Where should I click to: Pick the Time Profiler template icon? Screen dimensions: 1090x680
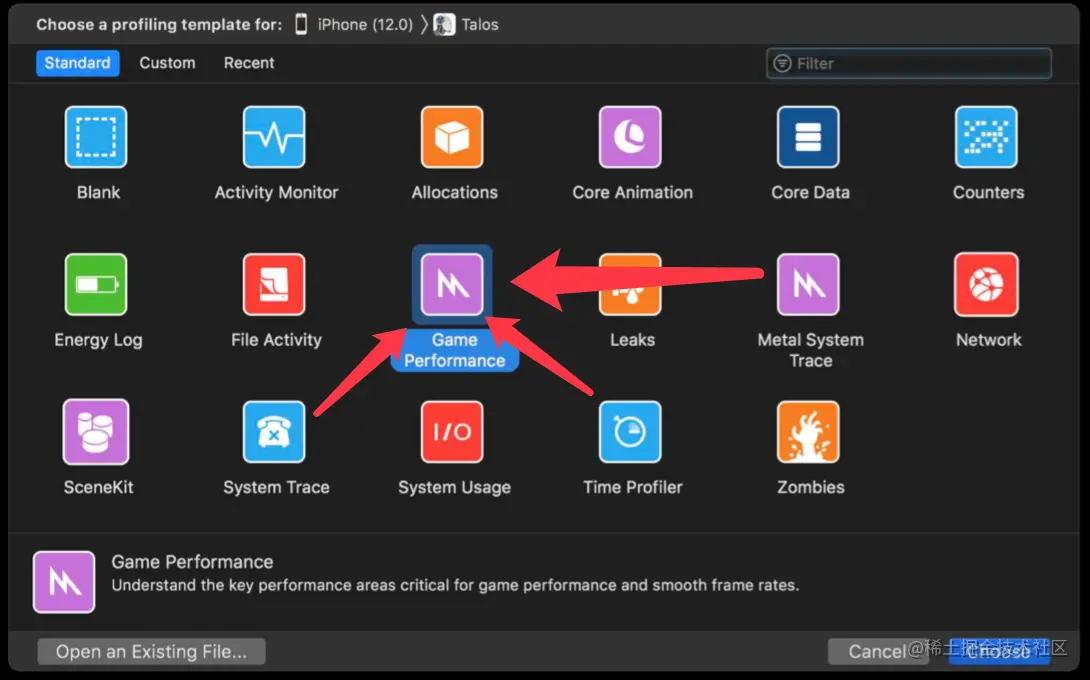(x=630, y=432)
